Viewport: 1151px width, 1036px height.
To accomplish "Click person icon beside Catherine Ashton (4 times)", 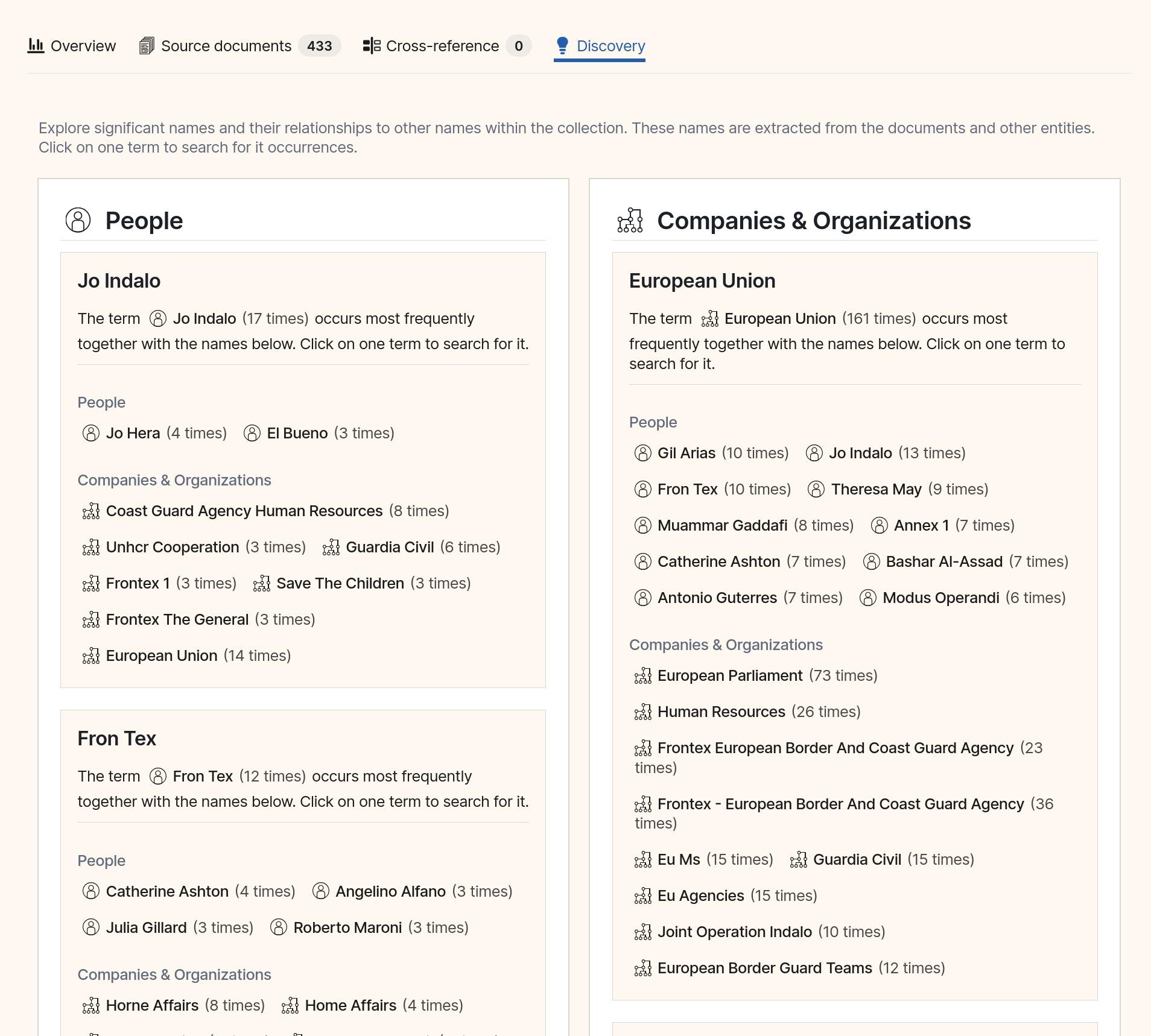I will [x=91, y=891].
